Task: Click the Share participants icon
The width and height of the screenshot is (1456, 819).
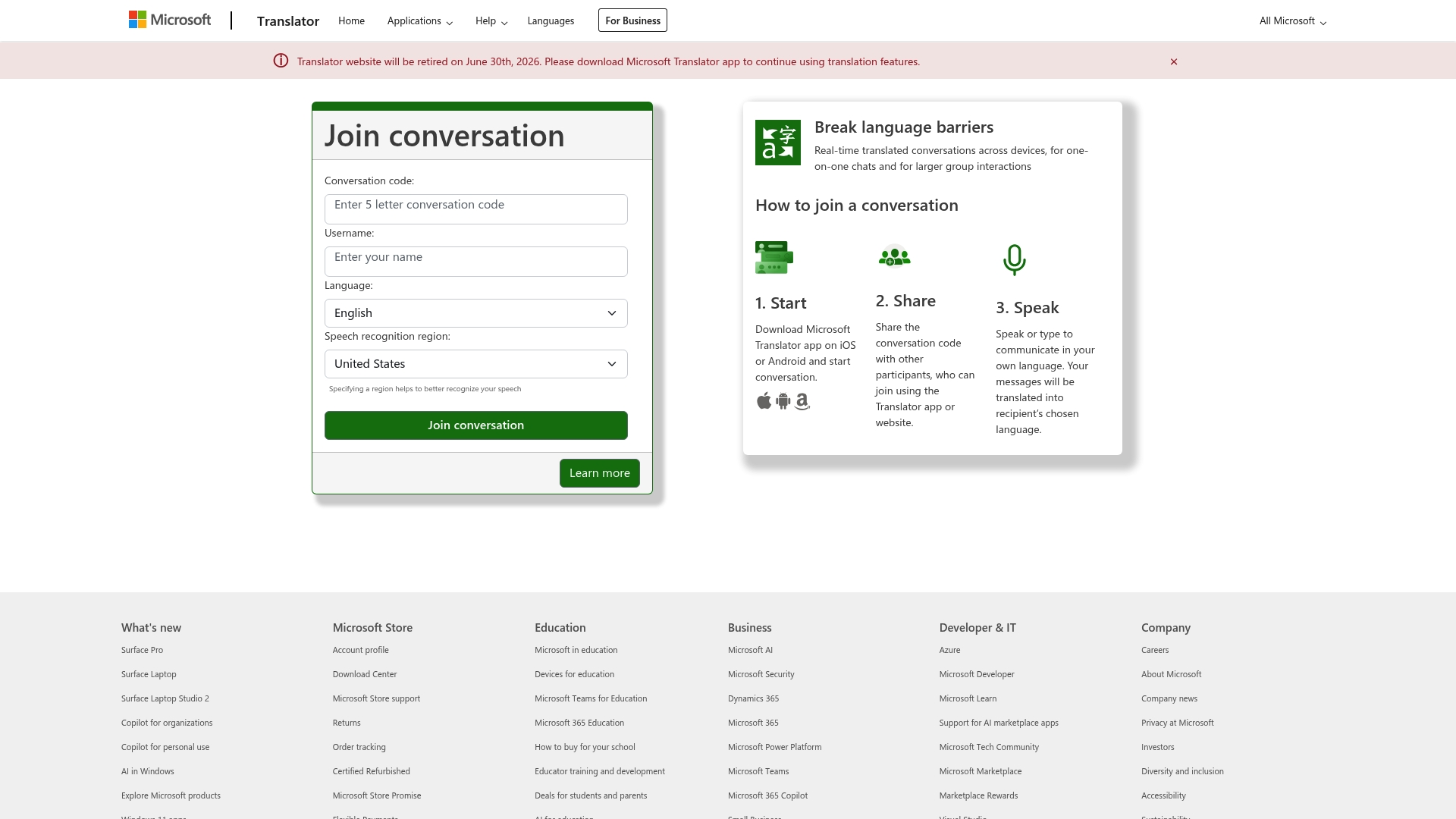Action: (x=894, y=257)
